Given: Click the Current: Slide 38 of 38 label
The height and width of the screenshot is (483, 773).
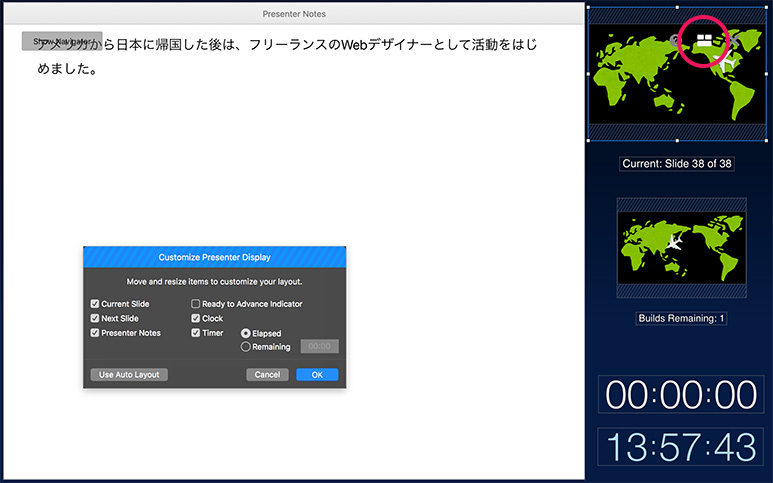Looking at the screenshot, I should (677, 164).
